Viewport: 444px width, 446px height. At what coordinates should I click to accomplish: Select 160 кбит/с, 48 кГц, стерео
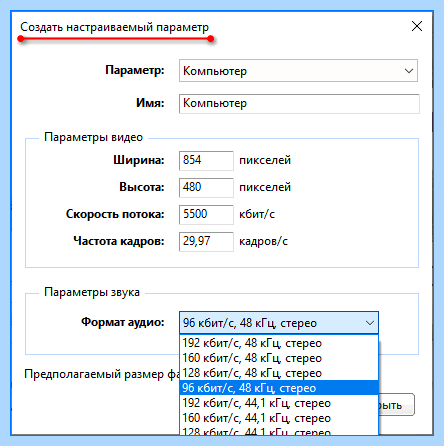pos(279,358)
